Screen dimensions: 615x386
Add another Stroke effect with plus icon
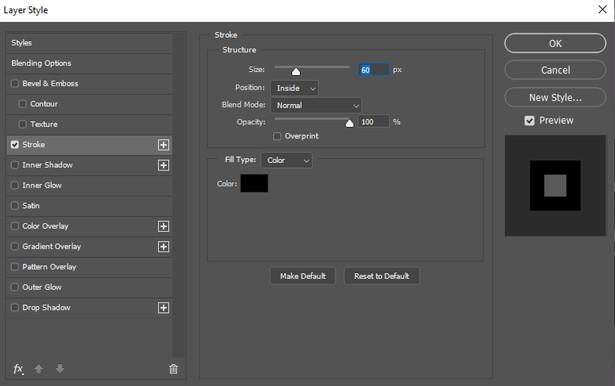(164, 145)
